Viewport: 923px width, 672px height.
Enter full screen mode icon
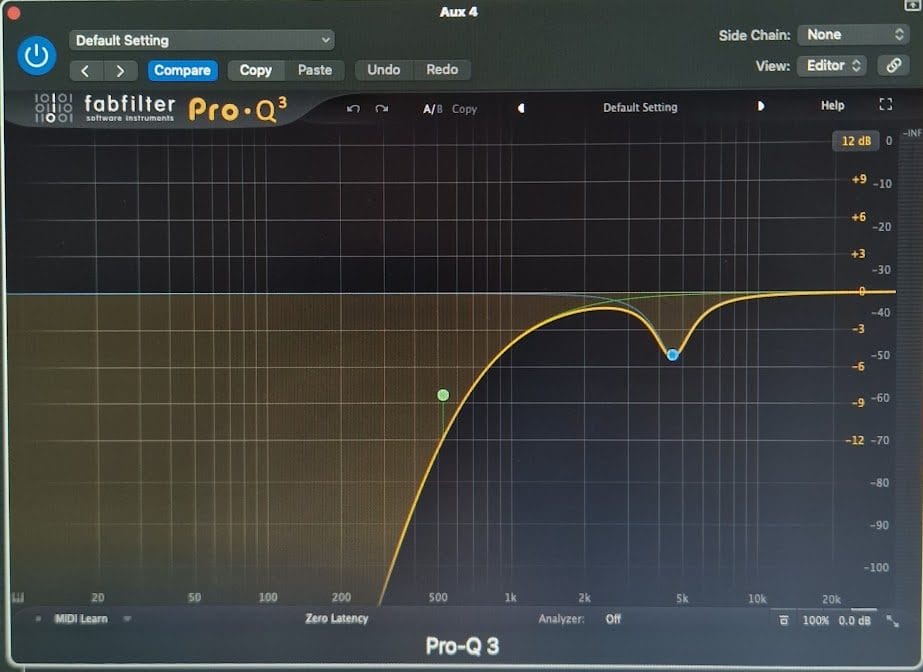coord(885,106)
